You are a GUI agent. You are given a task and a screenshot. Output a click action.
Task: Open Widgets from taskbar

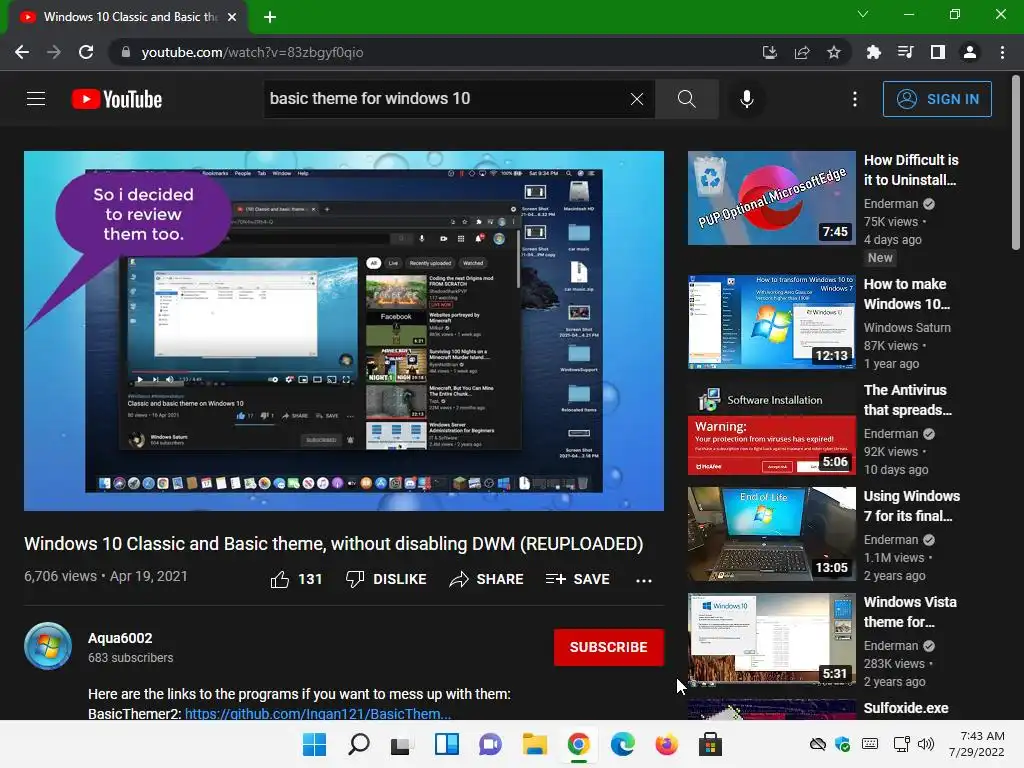pyautogui.click(x=447, y=744)
